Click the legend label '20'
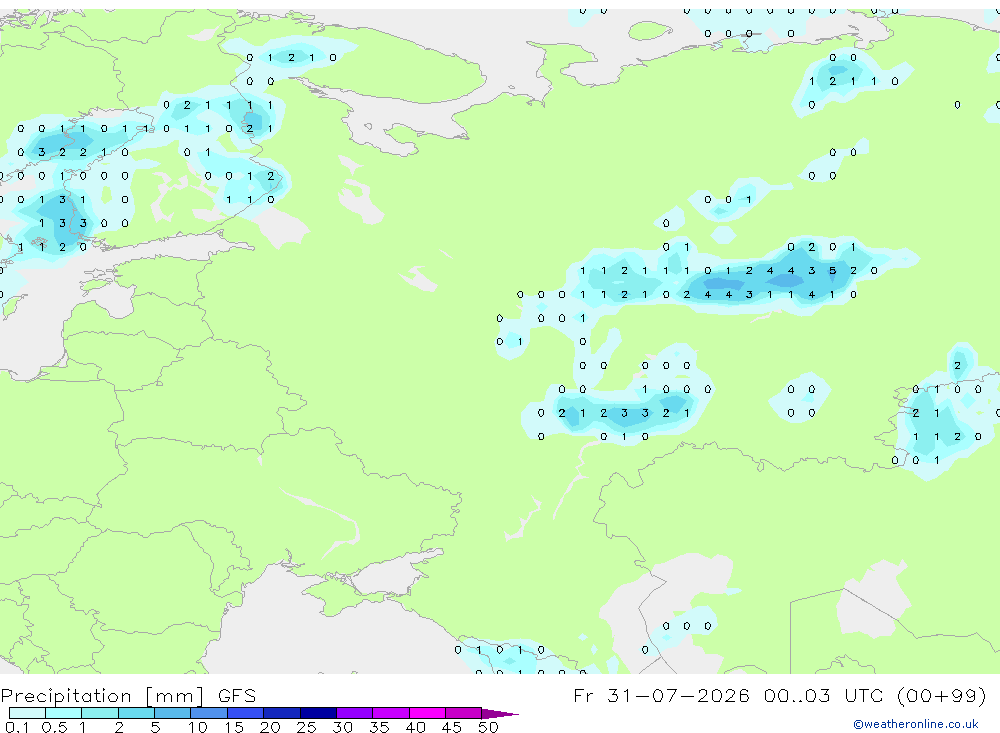Image resolution: width=1000 pixels, height=733 pixels. tap(270, 727)
